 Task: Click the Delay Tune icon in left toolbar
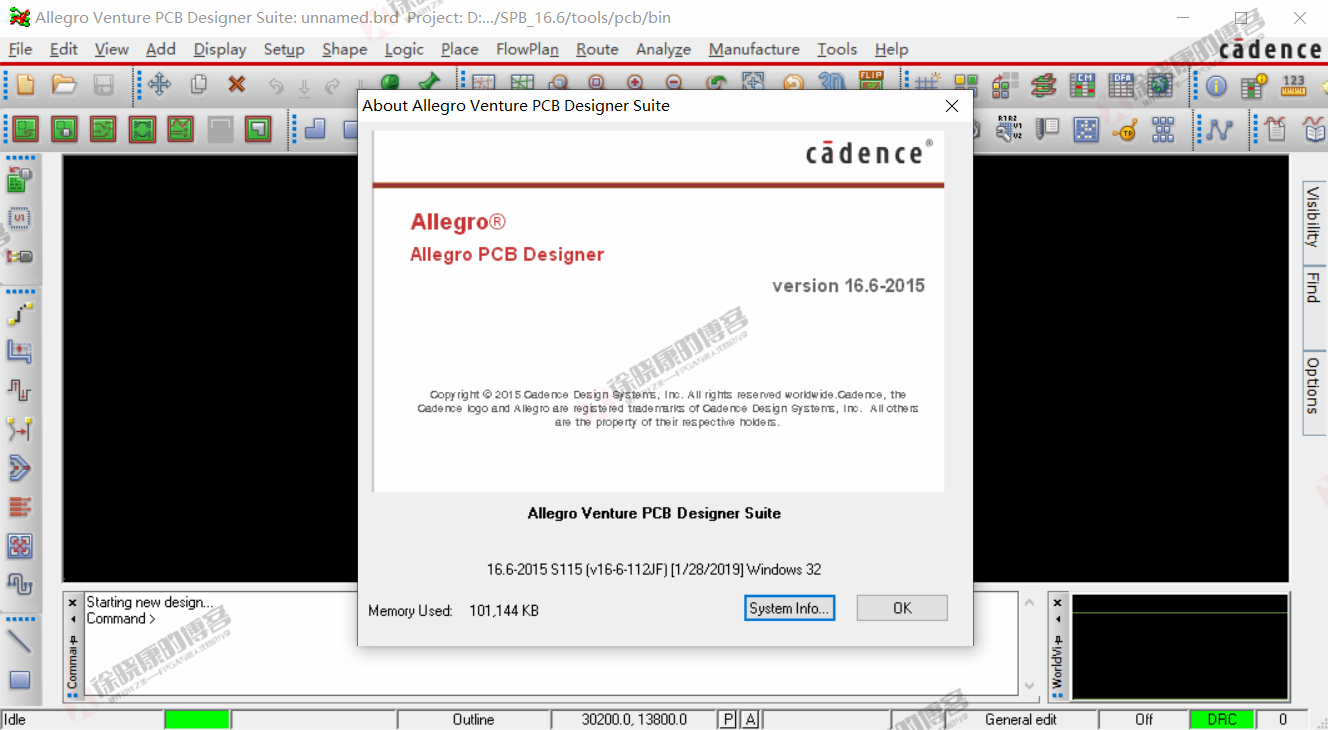tap(20, 389)
